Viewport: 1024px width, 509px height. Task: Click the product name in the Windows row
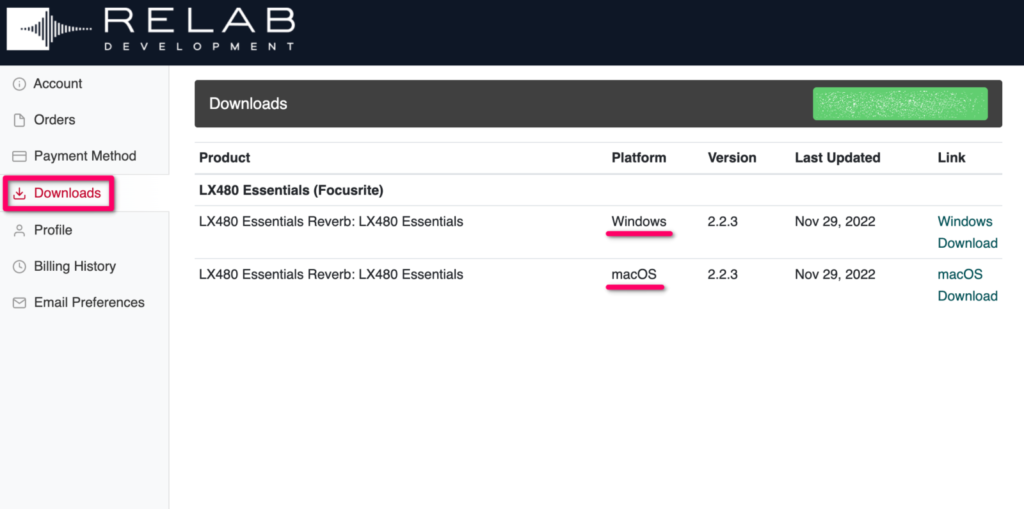click(331, 222)
